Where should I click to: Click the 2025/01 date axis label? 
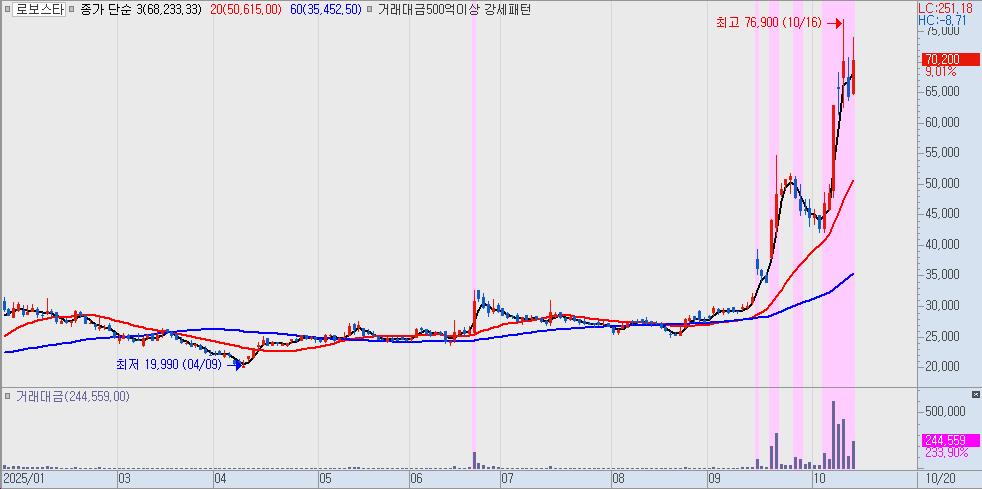(24, 479)
